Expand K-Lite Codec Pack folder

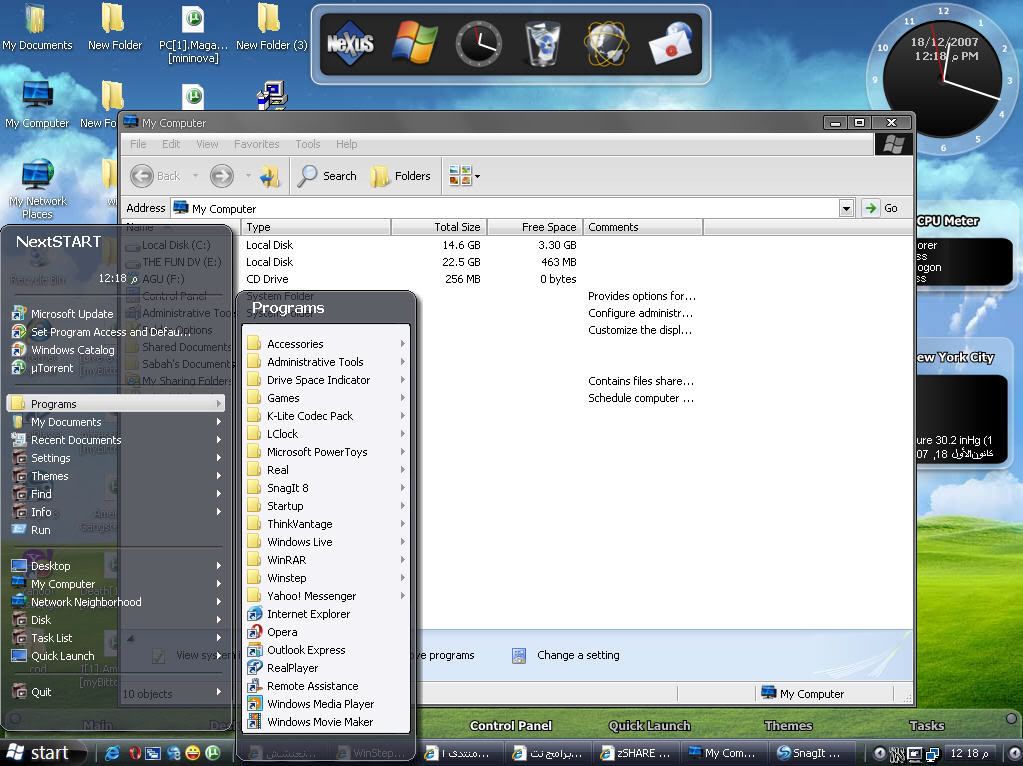(326, 416)
